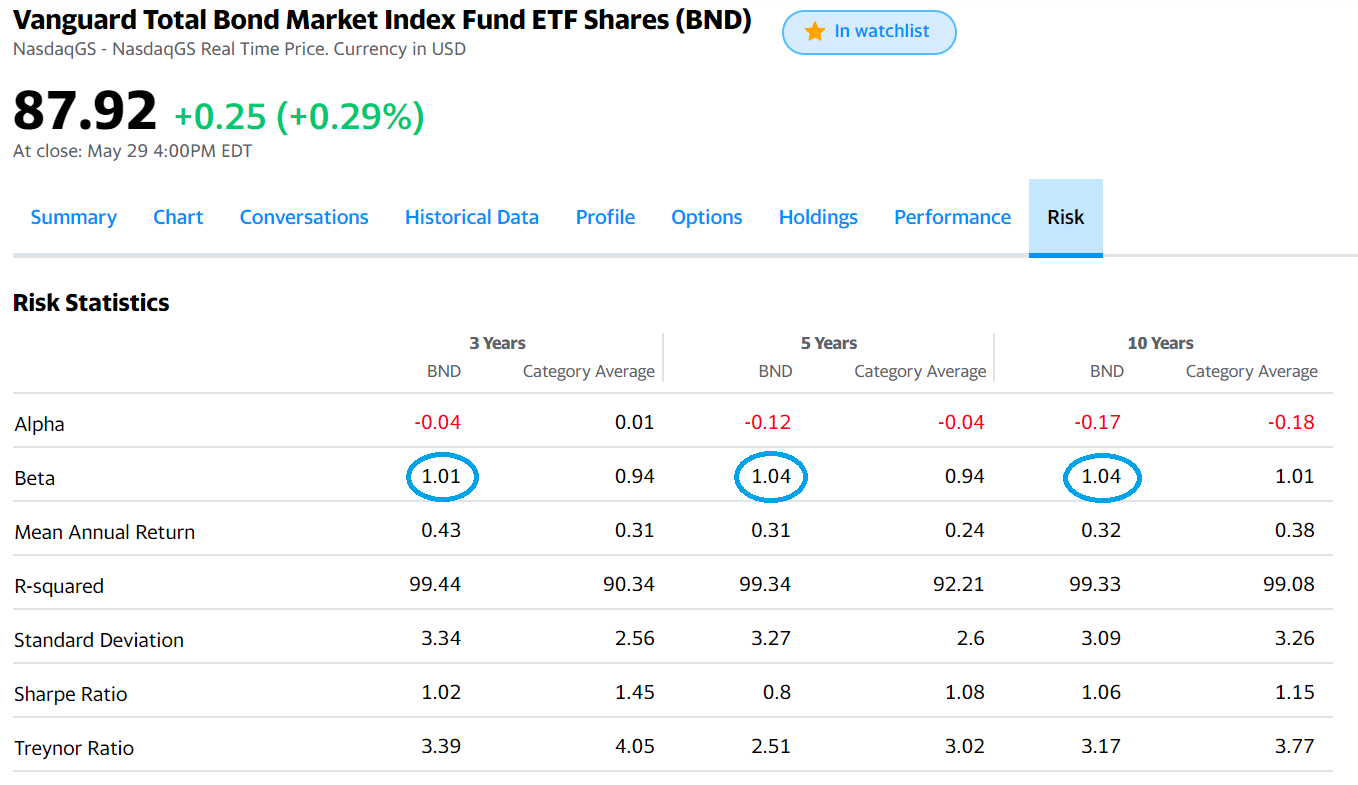Open the Conversations tab

(x=304, y=217)
